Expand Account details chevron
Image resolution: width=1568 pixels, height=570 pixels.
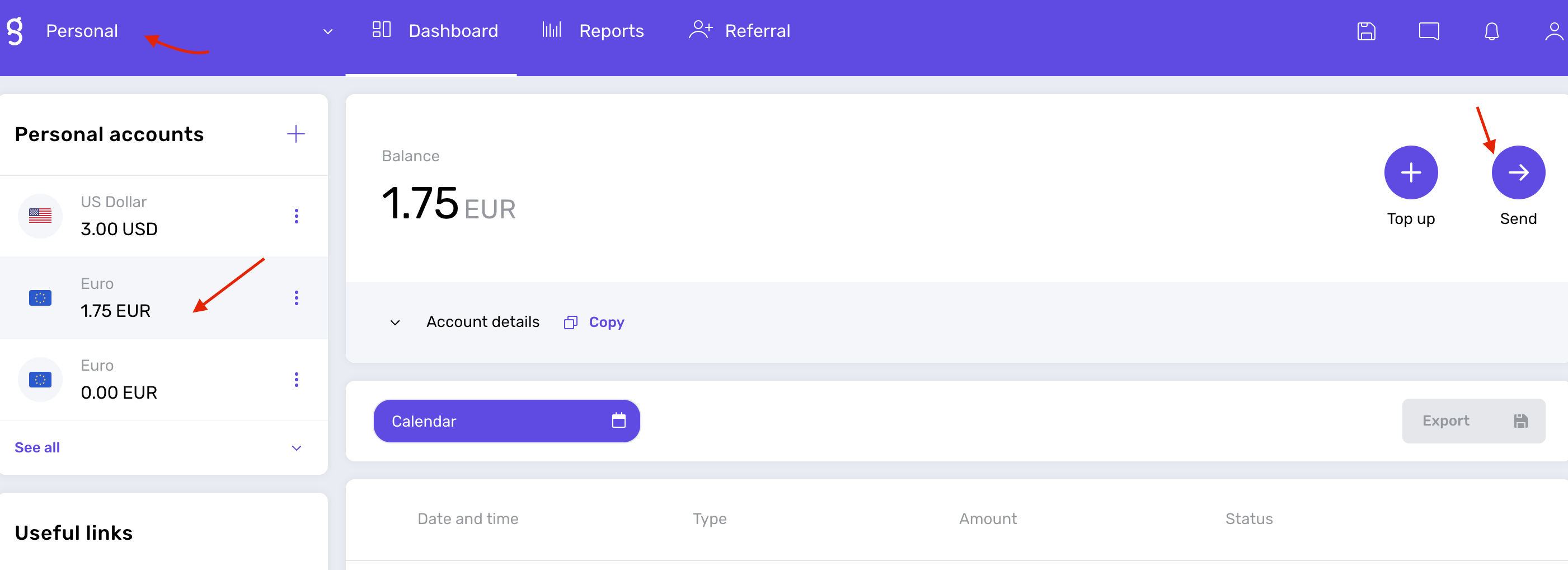point(395,322)
